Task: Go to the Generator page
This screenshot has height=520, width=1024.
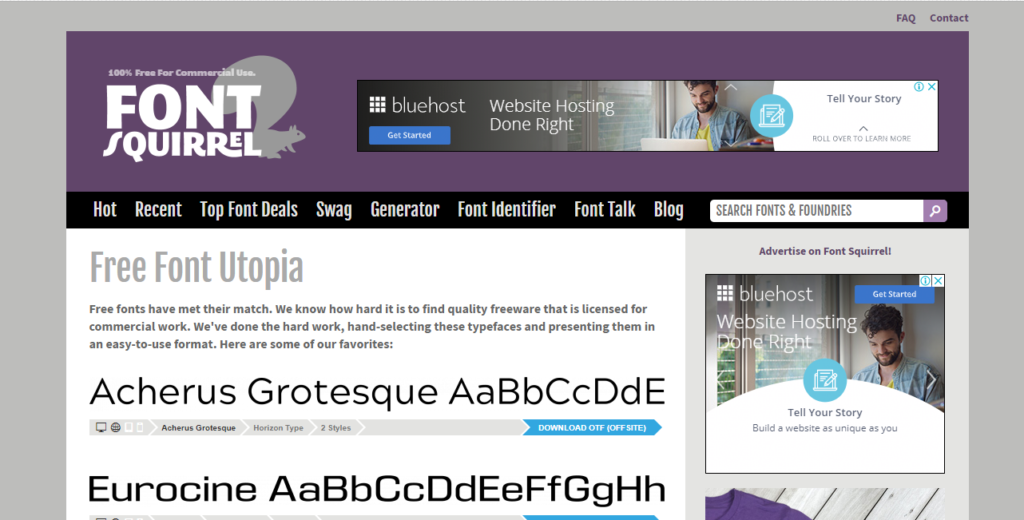Action: click(404, 210)
